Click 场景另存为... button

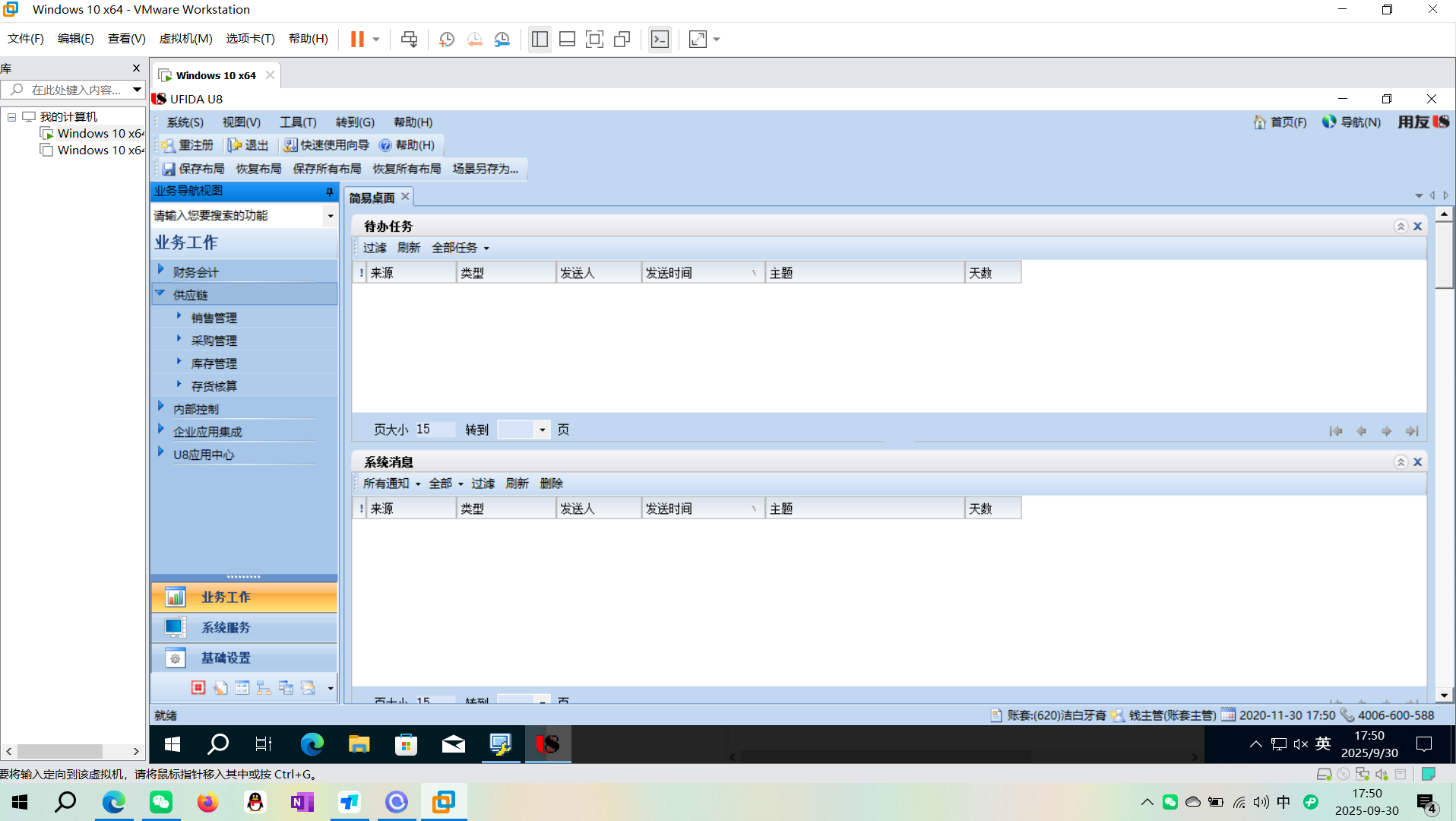coord(486,170)
